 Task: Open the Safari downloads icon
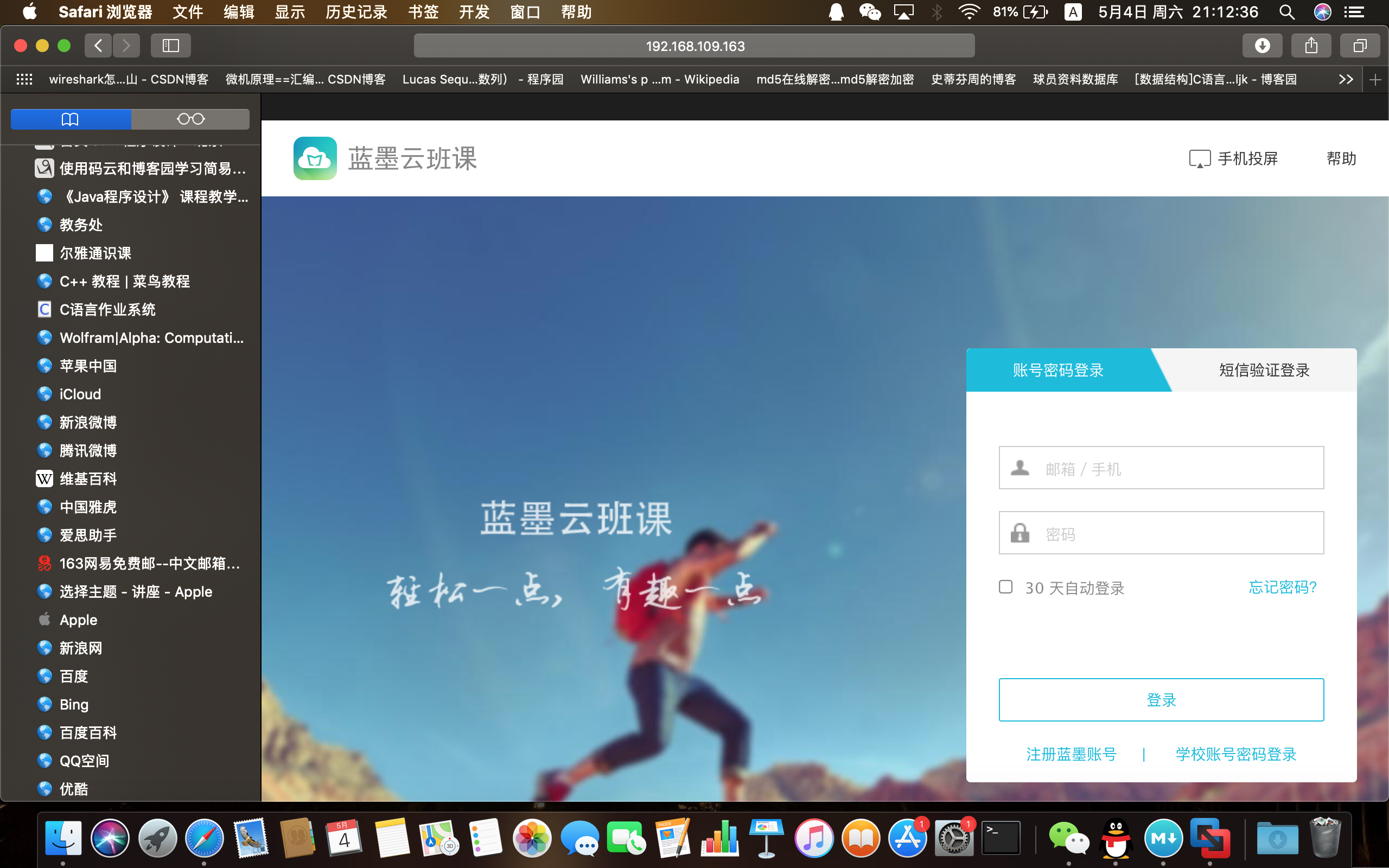point(1262,46)
